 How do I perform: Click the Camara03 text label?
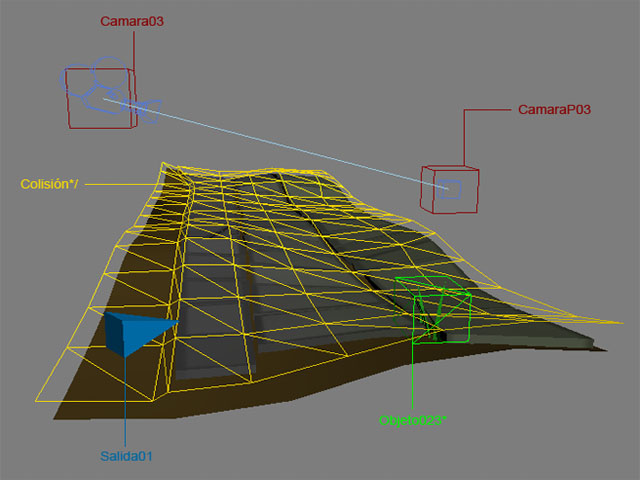coord(131,20)
